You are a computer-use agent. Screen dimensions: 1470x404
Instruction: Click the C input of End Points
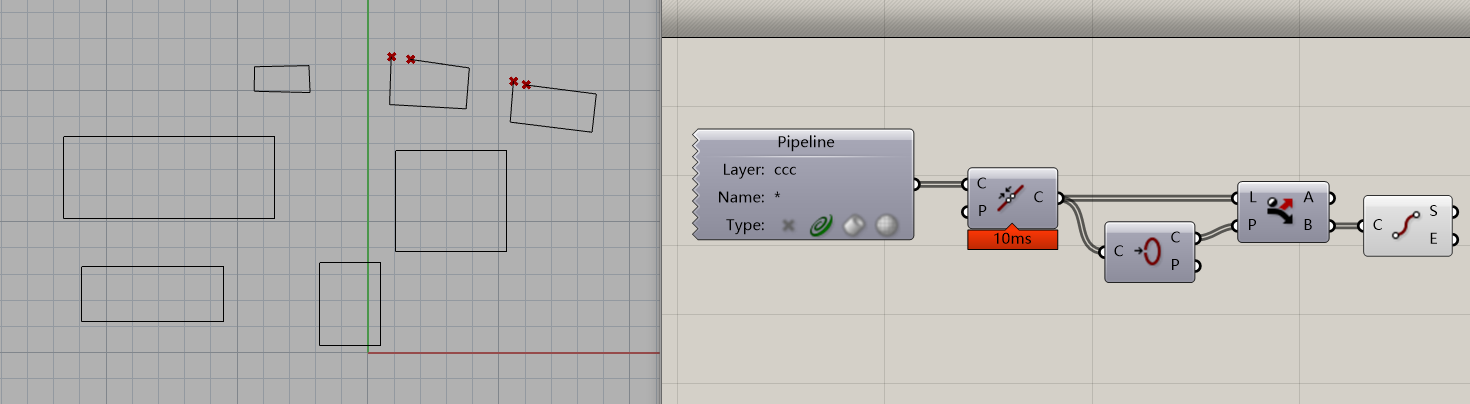point(1377,225)
